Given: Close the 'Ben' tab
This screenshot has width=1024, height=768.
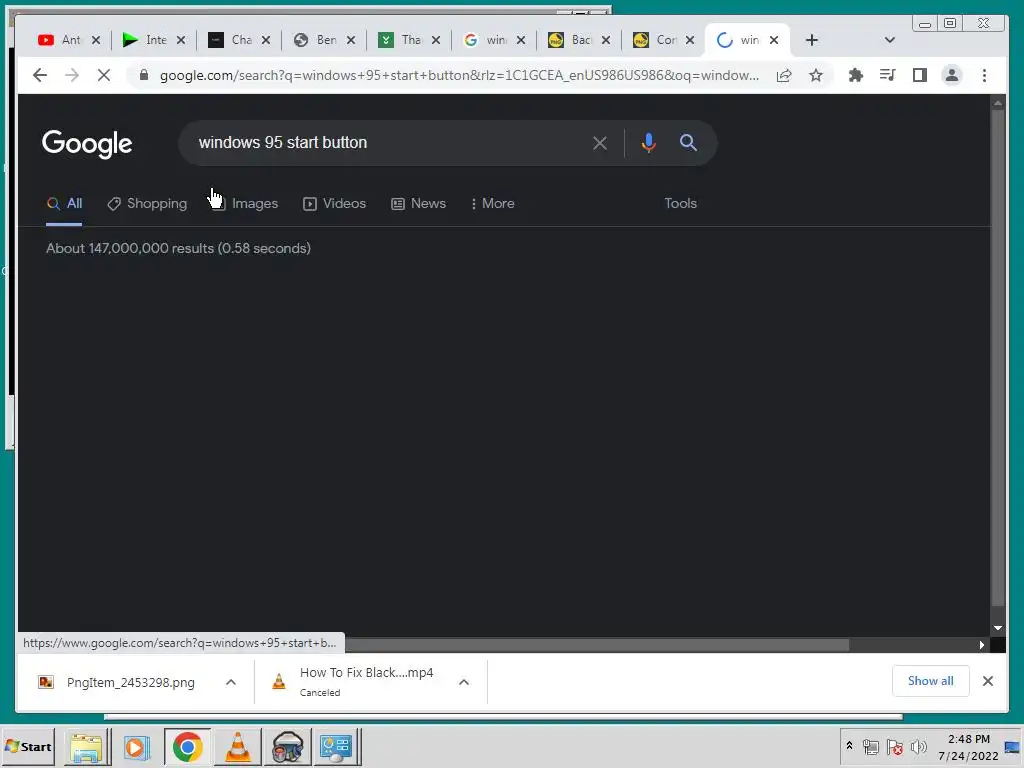Looking at the screenshot, I should pos(351,40).
